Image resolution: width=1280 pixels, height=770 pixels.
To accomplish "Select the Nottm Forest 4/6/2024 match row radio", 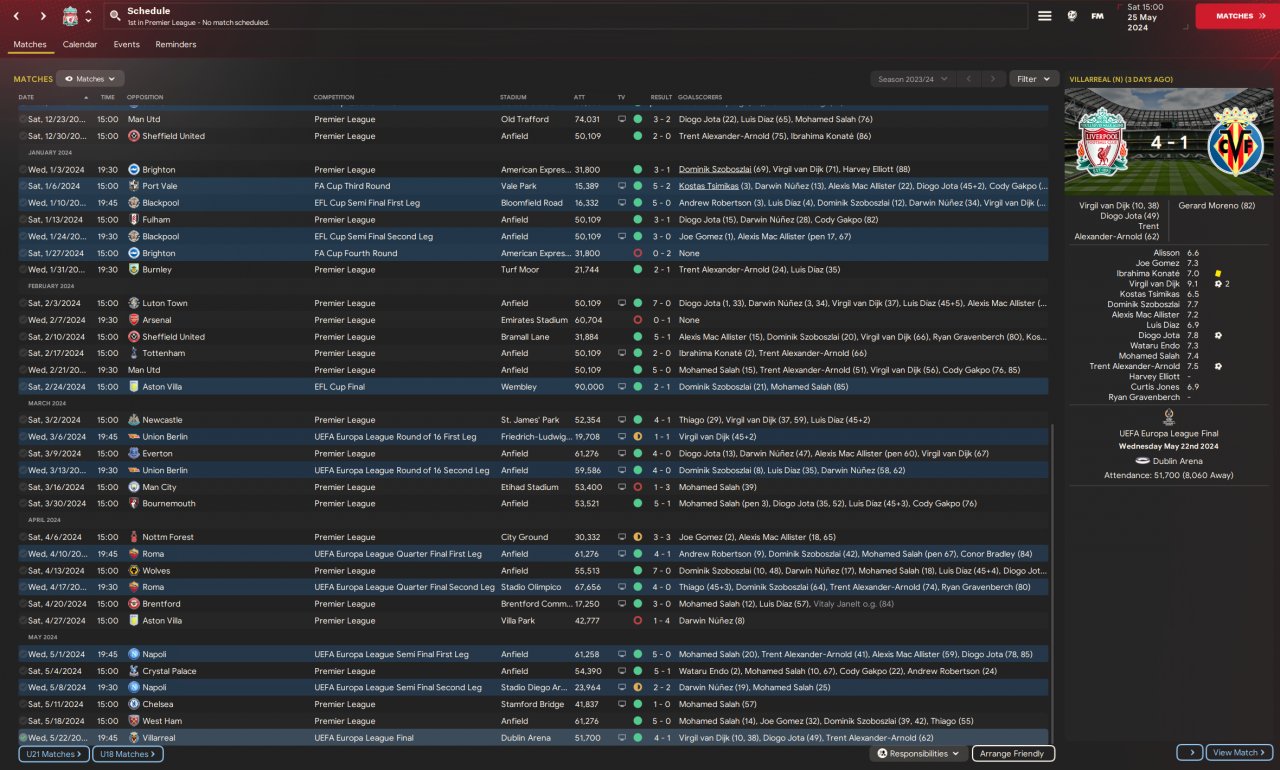I will coord(23,537).
